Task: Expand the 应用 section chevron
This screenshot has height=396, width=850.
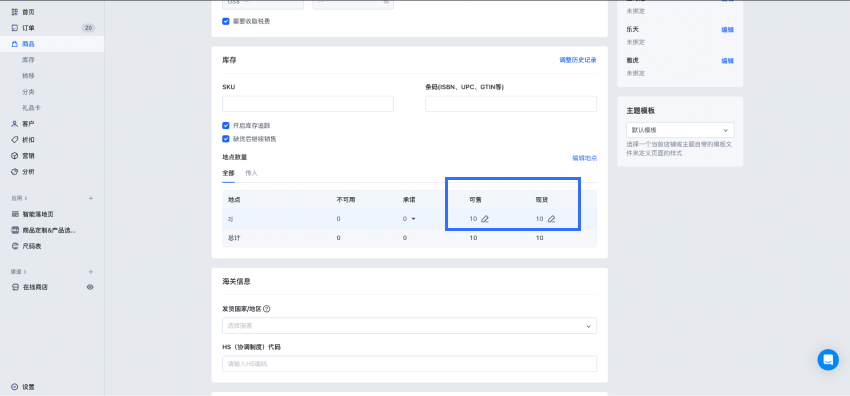Action: click(26, 198)
